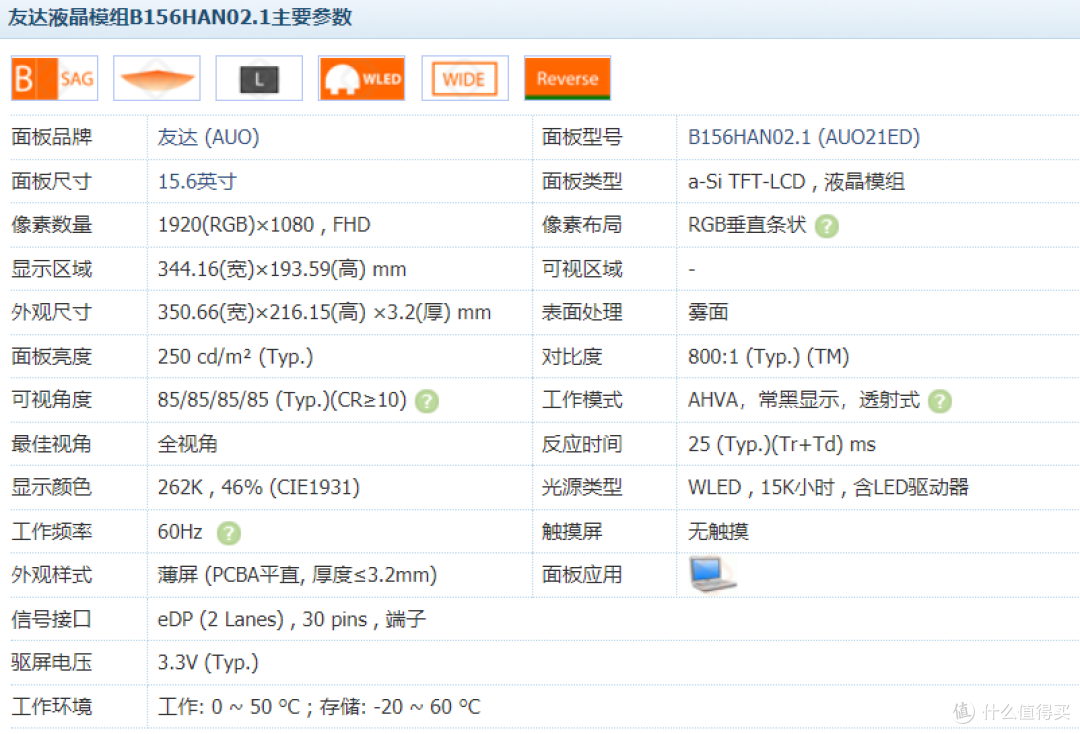Click the 光源类型 row label
Image resolution: width=1080 pixels, height=734 pixels.
pos(582,487)
